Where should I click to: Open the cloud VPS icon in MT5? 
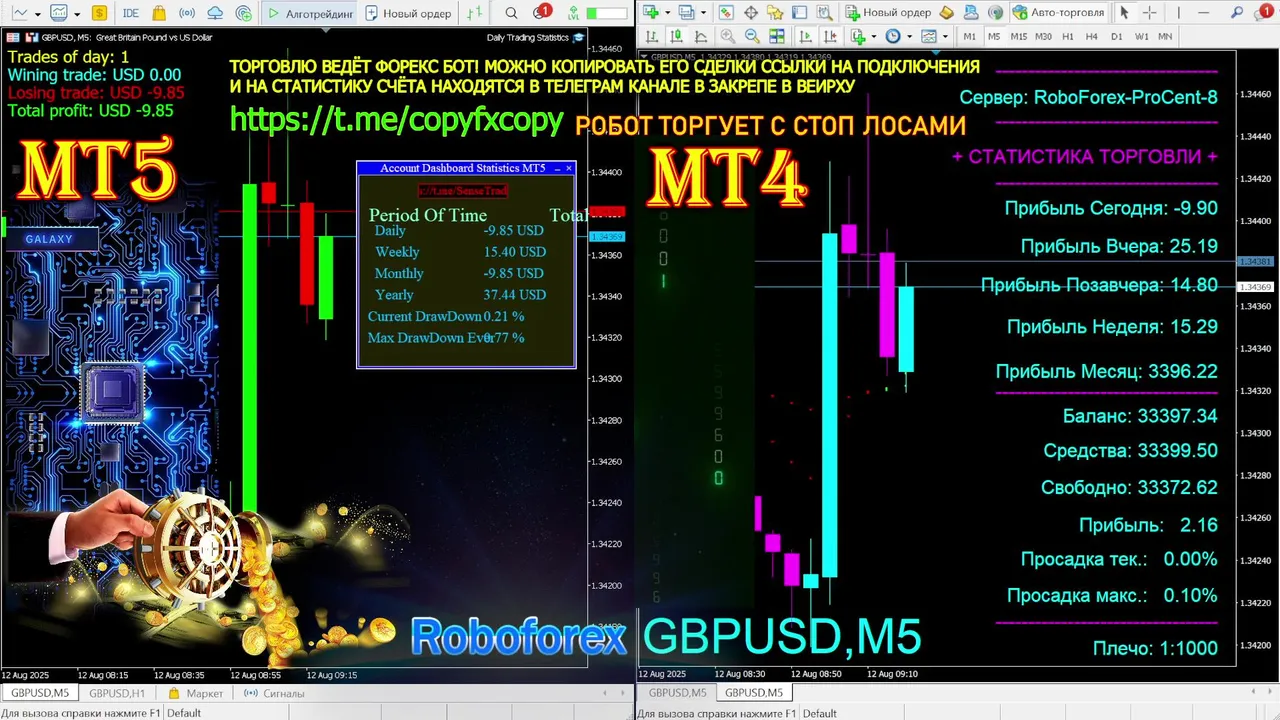[x=215, y=13]
